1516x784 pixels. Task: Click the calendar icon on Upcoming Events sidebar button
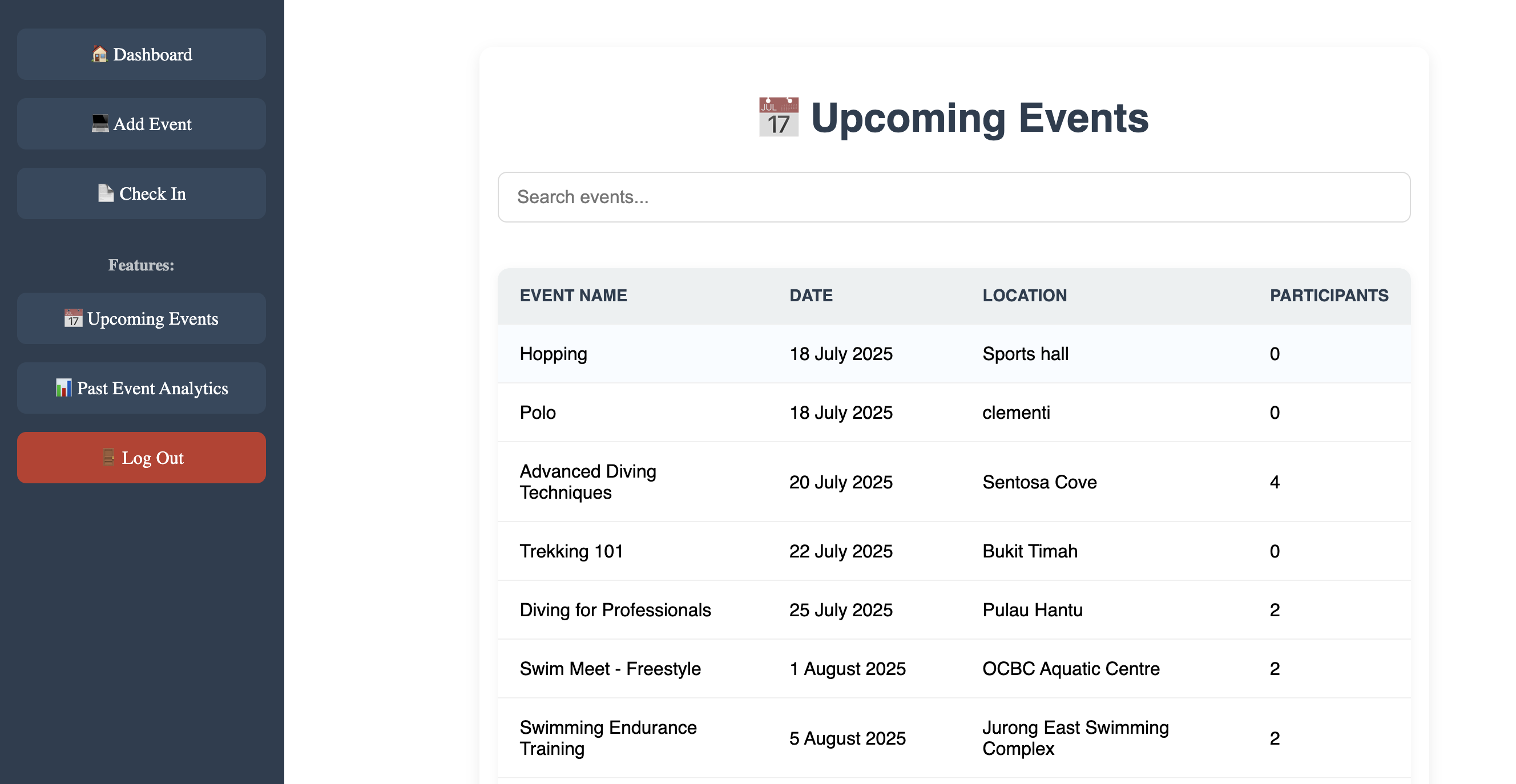tap(73, 318)
